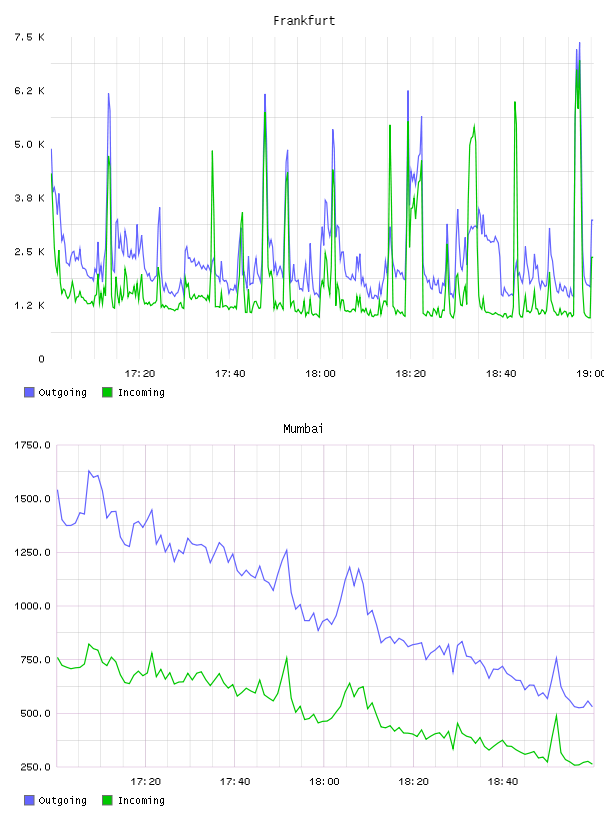Screen dimensions: 608x816
Task: Select the Incoming legend label in Frankfurt chart
Action: click(141, 393)
